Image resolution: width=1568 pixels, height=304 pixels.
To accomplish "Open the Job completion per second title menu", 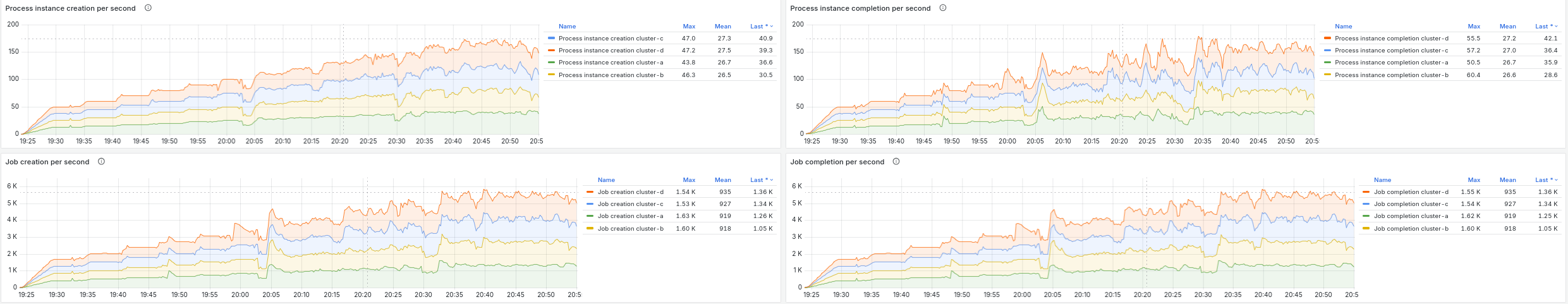I will click(837, 162).
